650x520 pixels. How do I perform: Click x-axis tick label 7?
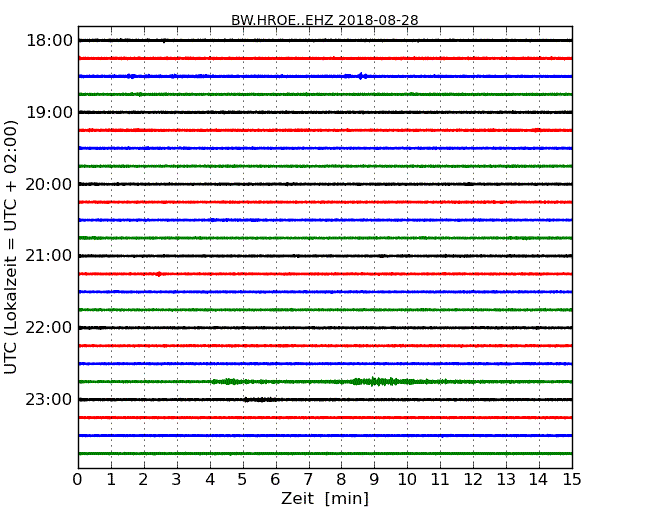(308, 480)
